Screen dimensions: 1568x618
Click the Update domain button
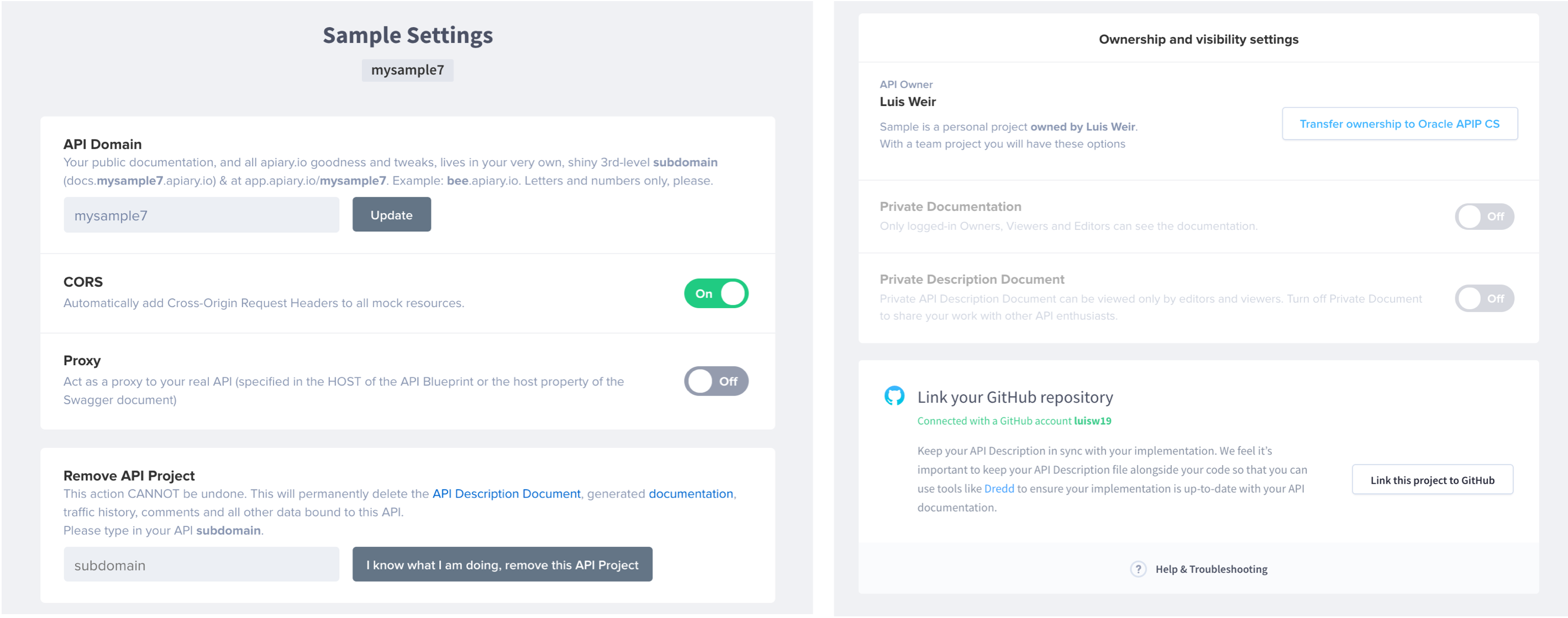click(391, 215)
